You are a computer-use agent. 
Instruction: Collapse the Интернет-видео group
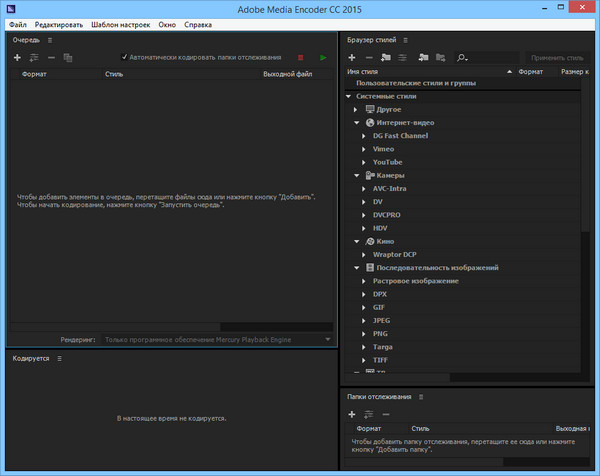click(x=358, y=122)
